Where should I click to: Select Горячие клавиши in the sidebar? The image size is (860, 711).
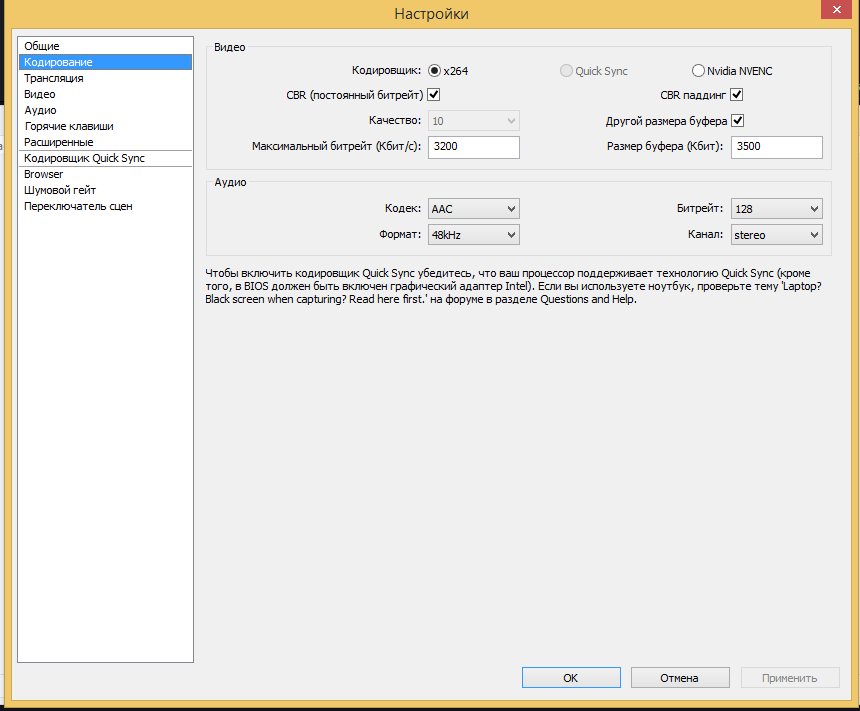pos(69,126)
